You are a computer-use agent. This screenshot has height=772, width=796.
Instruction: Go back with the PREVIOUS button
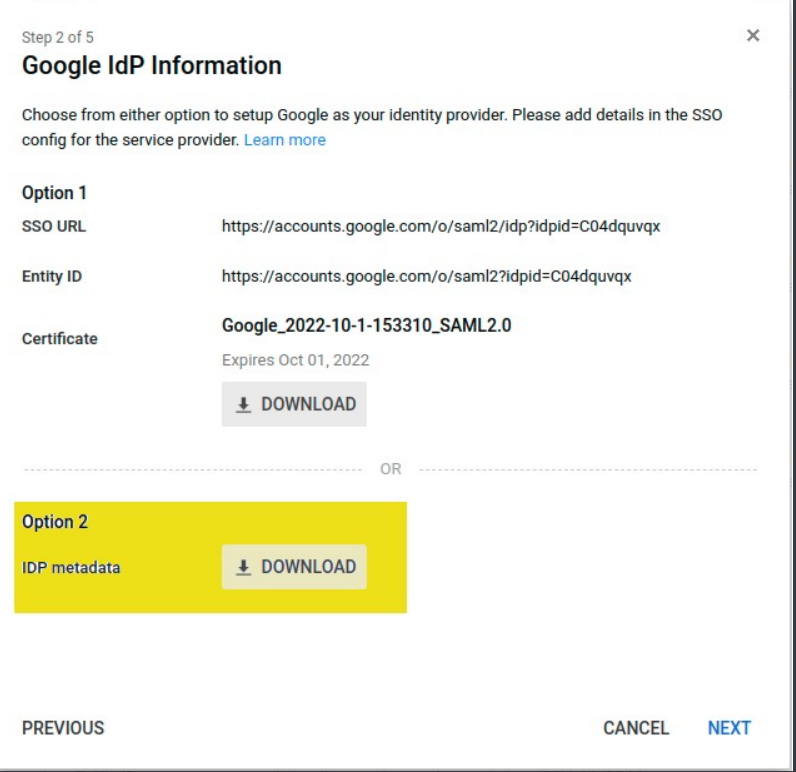point(63,728)
